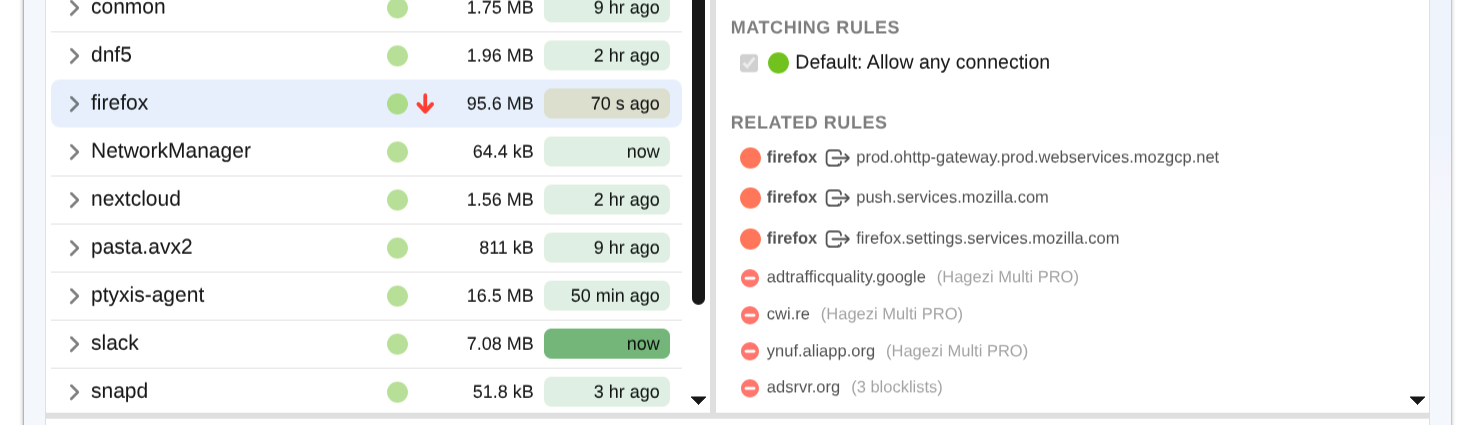The height and width of the screenshot is (425, 1475).
Task: Click the green status dot for firefox
Action: coord(398,103)
